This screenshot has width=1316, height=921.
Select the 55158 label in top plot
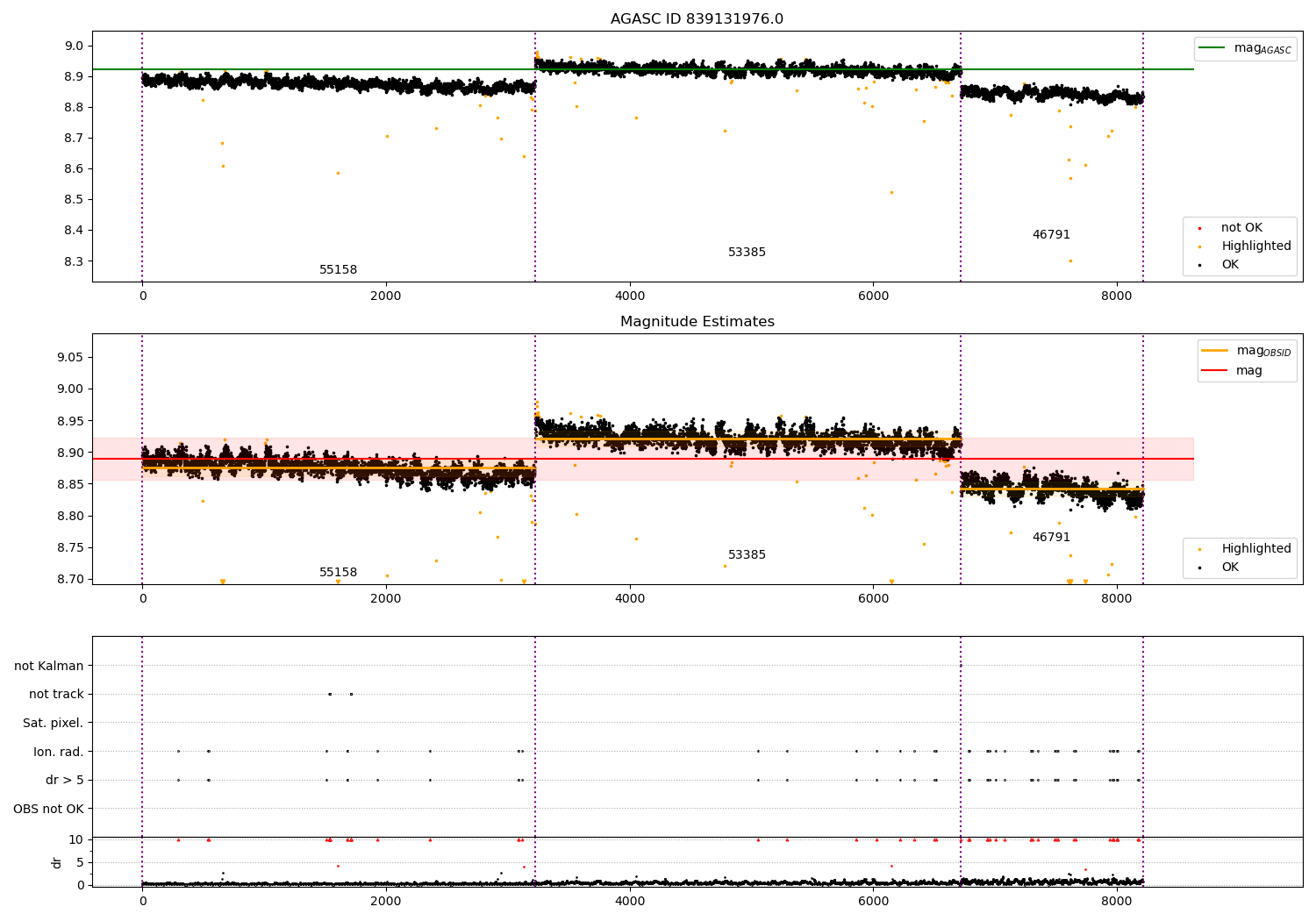click(338, 270)
